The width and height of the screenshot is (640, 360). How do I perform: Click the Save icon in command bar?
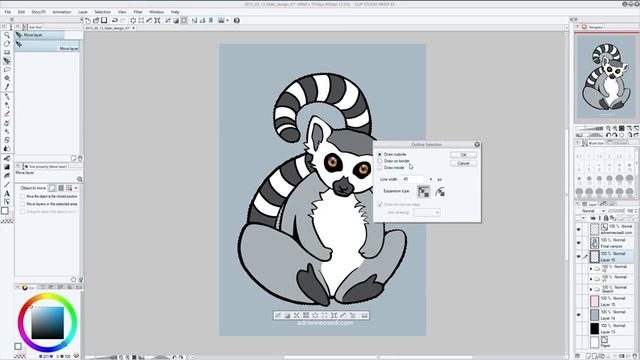pyautogui.click(x=104, y=20)
